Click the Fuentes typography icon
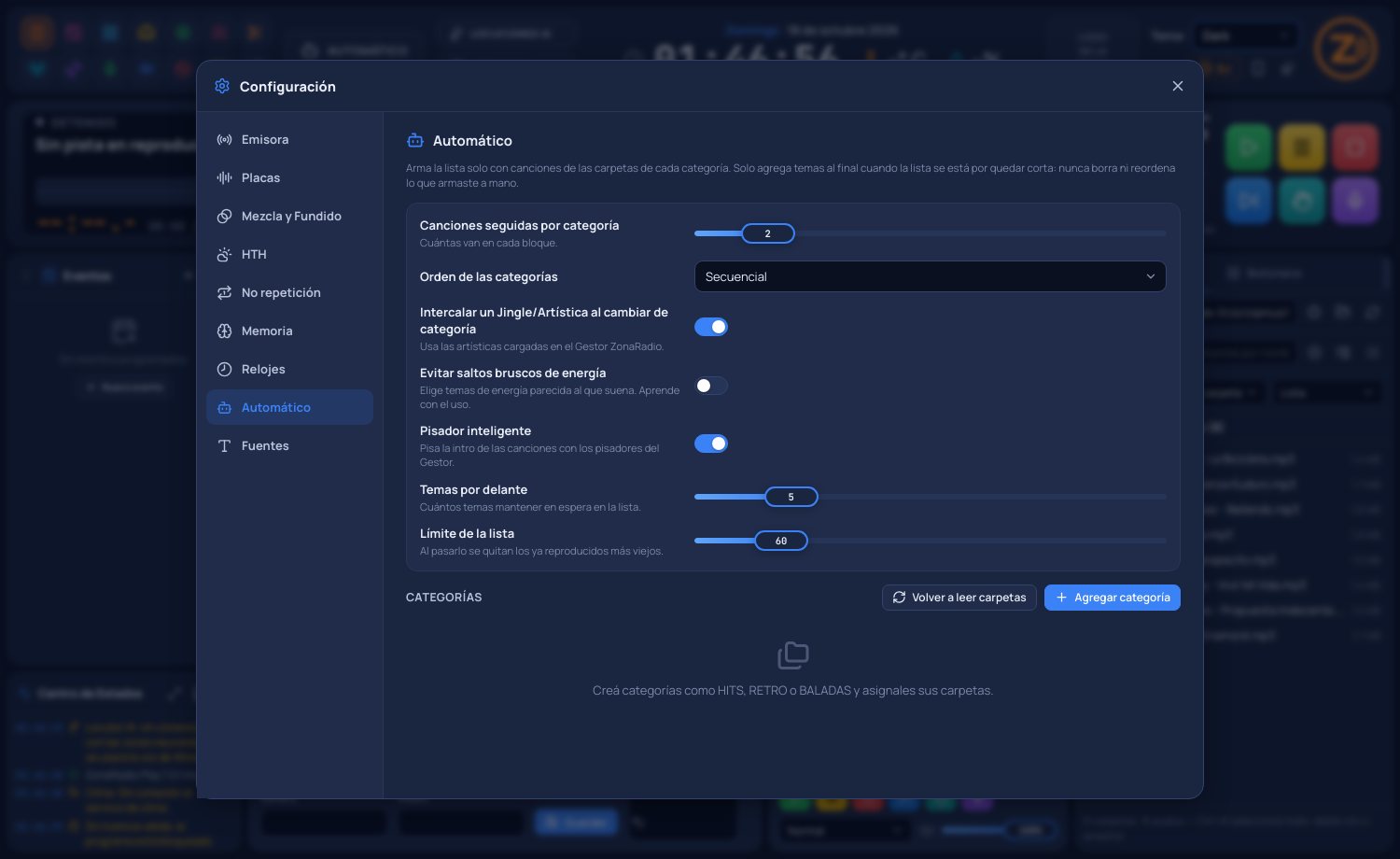The height and width of the screenshot is (859, 1400). [224, 445]
